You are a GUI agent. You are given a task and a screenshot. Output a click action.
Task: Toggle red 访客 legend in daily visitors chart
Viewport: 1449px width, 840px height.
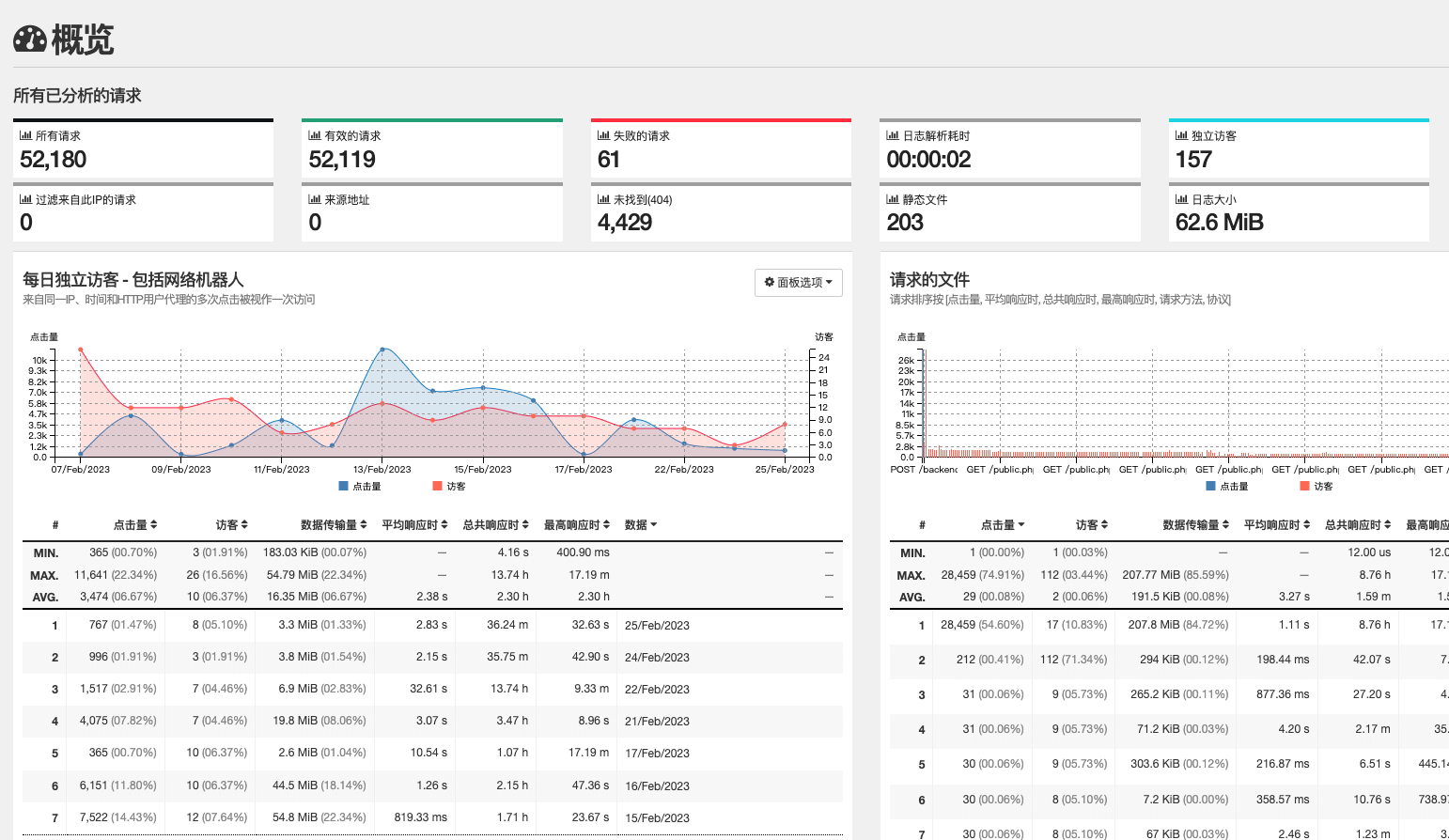[449, 486]
